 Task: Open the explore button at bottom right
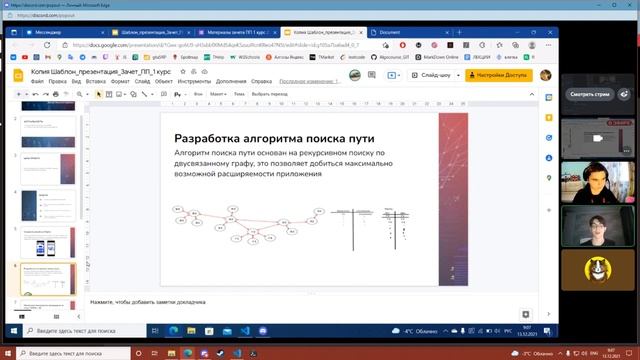pos(526,314)
